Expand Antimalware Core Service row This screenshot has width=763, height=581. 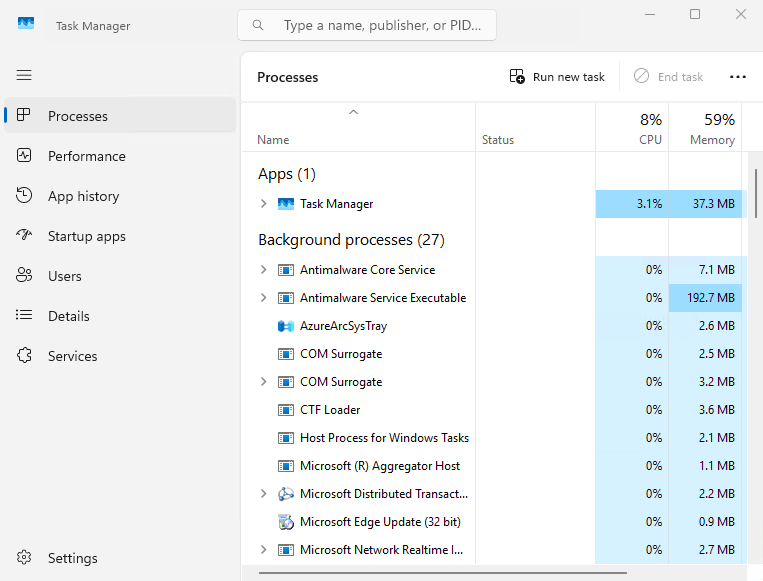(263, 270)
